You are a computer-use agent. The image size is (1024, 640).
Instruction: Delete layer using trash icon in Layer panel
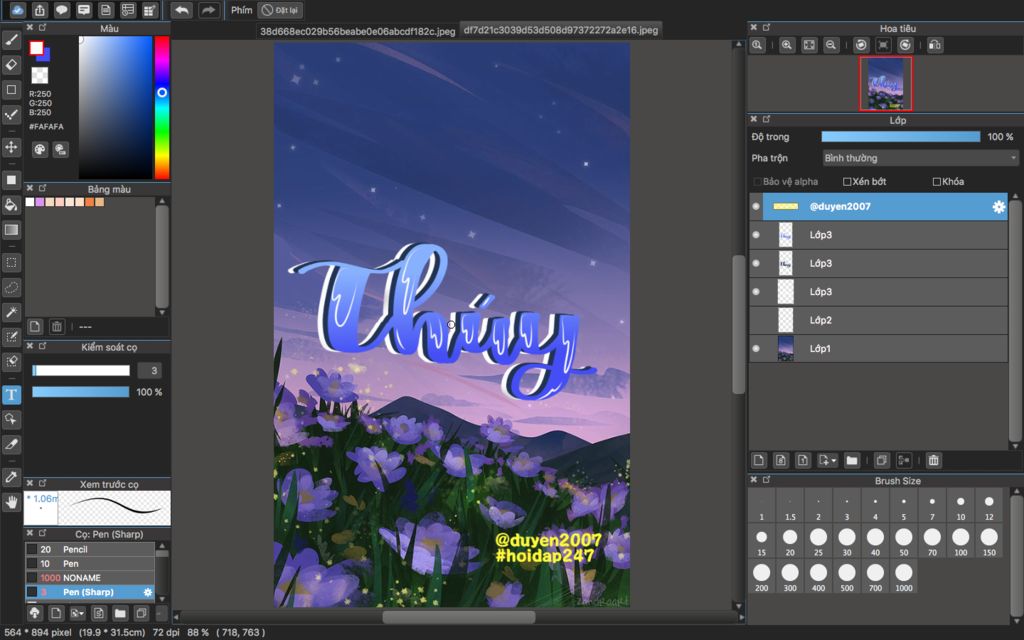tap(934, 460)
